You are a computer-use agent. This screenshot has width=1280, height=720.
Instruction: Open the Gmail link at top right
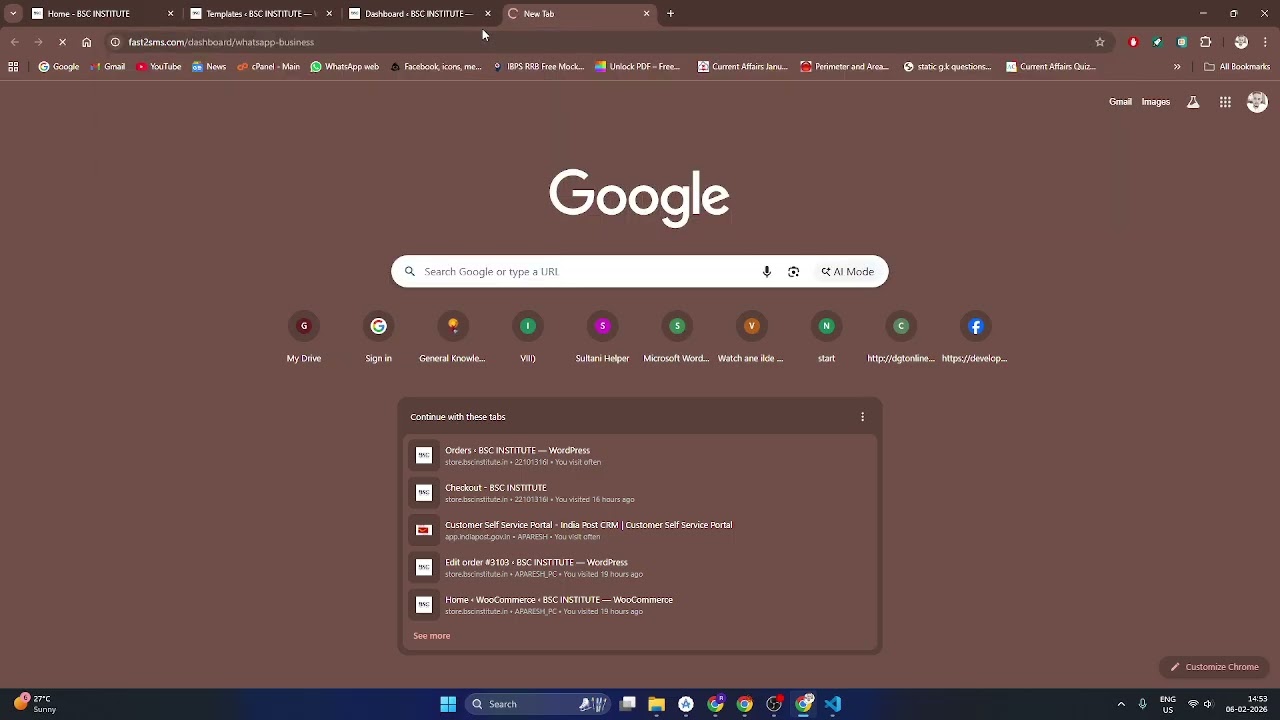point(1120,102)
